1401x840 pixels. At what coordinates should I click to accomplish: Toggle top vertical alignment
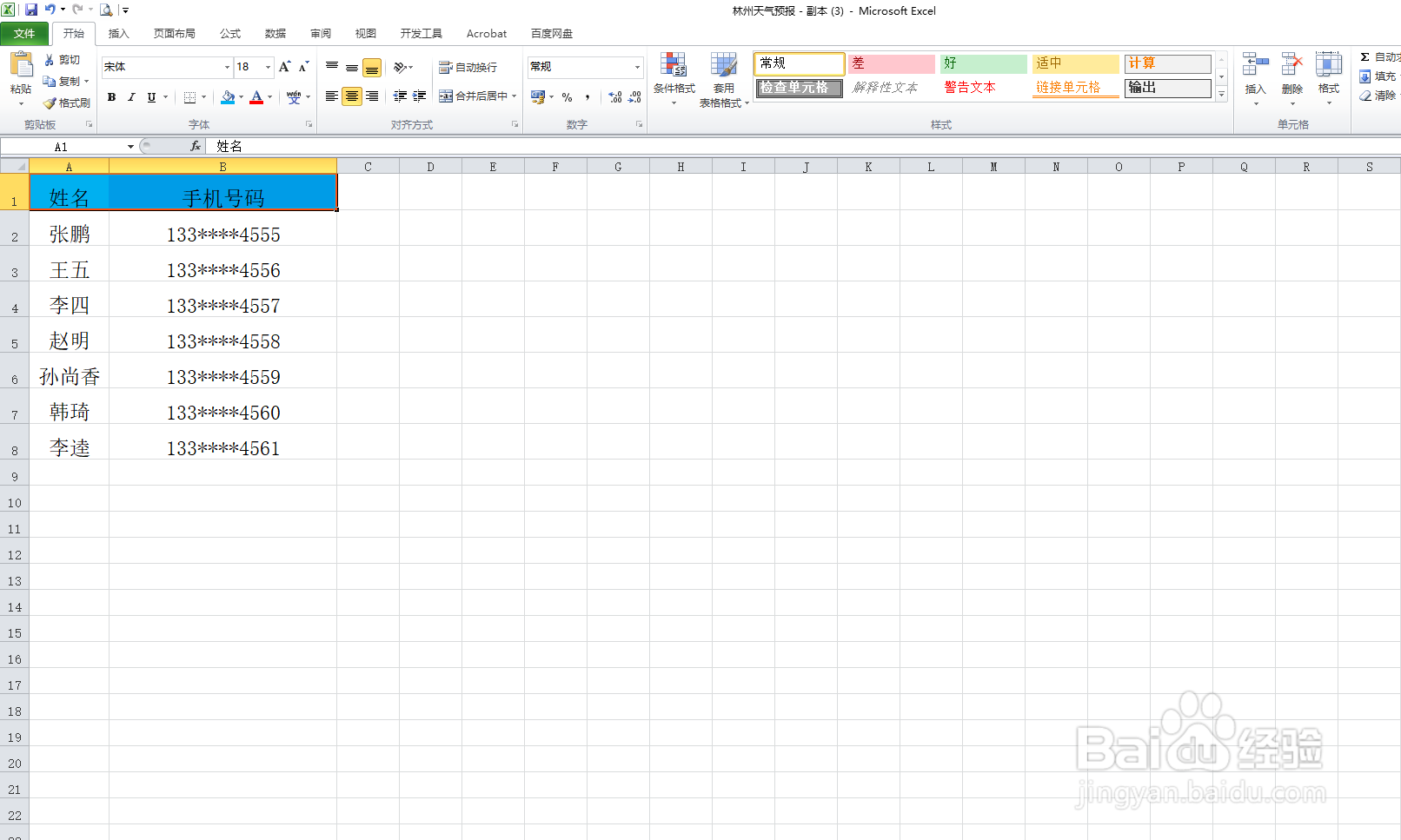[332, 67]
